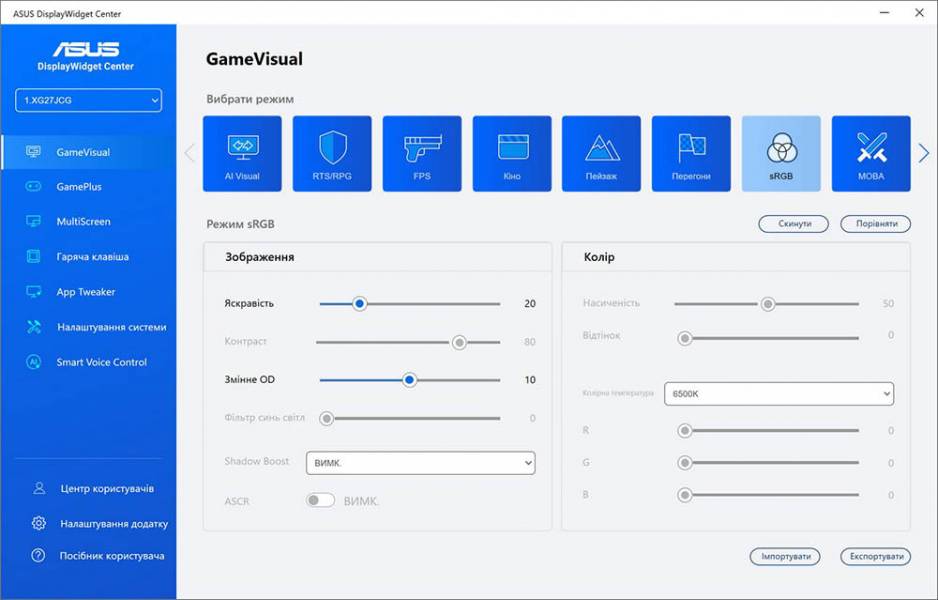Select the AI Visual mode tile
Image resolution: width=938 pixels, height=600 pixels.
coord(242,154)
